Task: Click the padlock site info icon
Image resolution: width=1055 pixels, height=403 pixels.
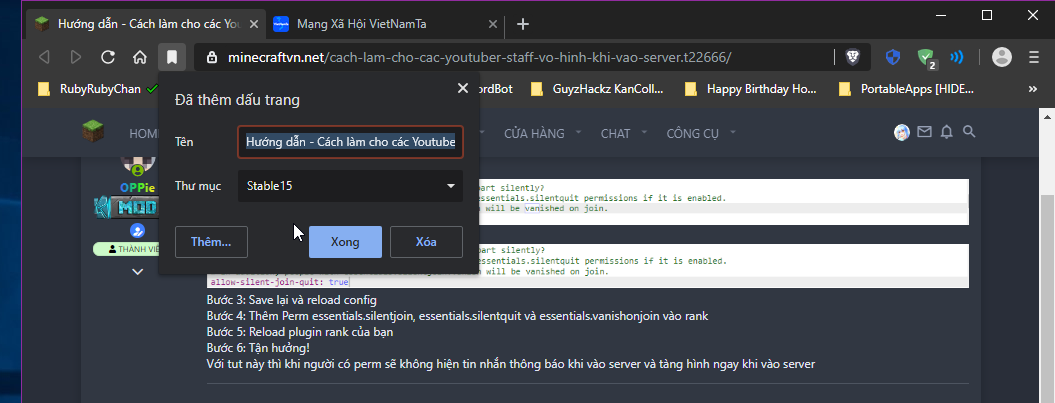Action: coord(212,57)
